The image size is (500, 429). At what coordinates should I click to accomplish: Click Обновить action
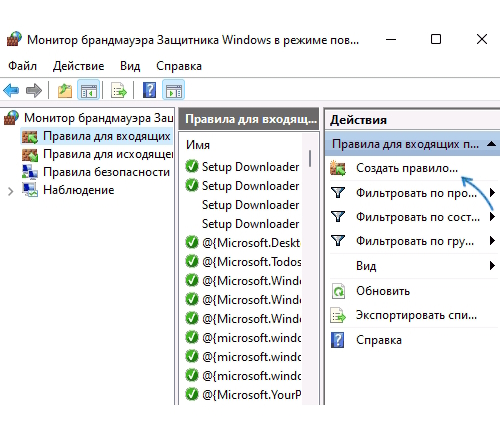pyautogui.click(x=383, y=291)
